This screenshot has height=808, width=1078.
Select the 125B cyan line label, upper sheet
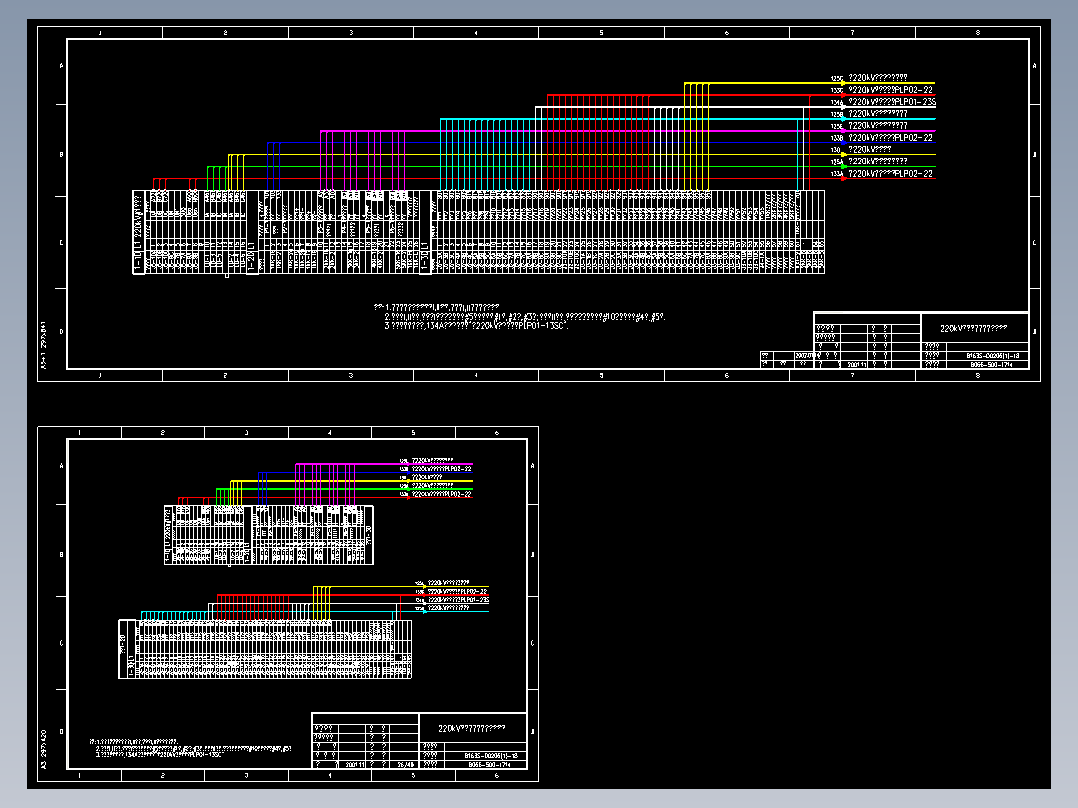[x=877, y=113]
